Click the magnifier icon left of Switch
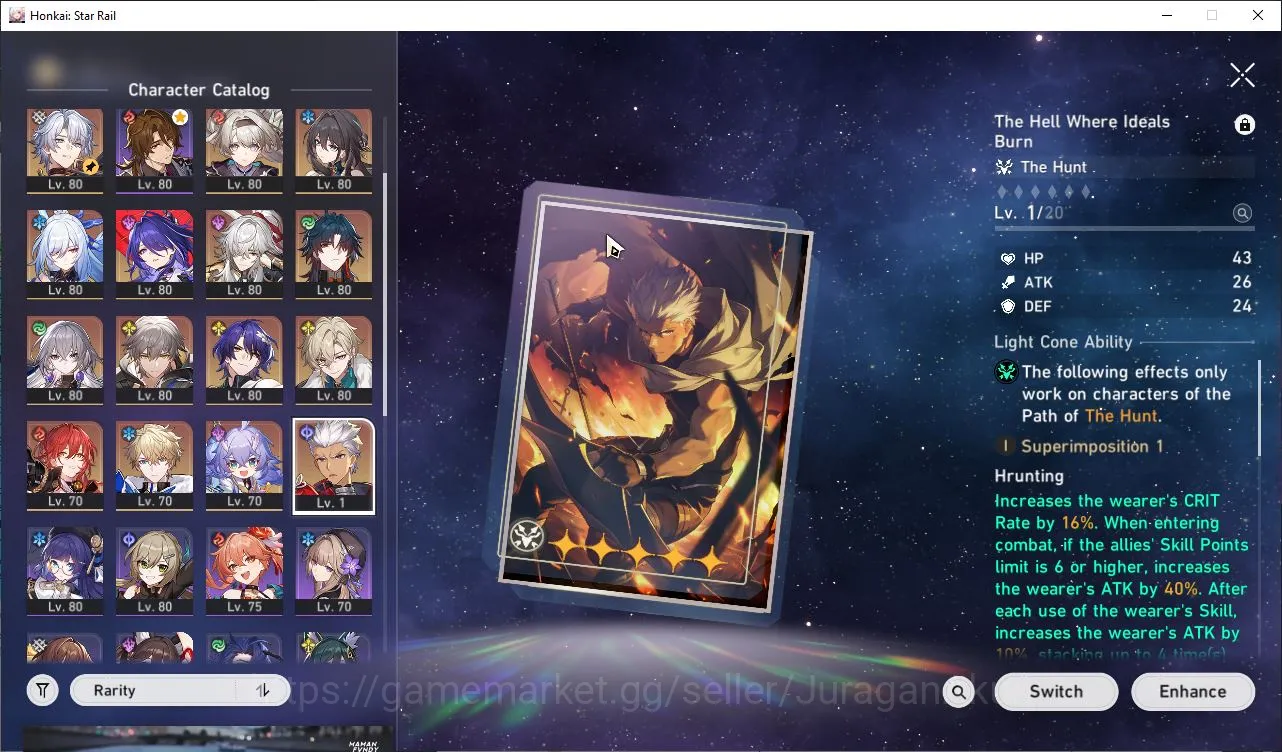 pos(958,691)
